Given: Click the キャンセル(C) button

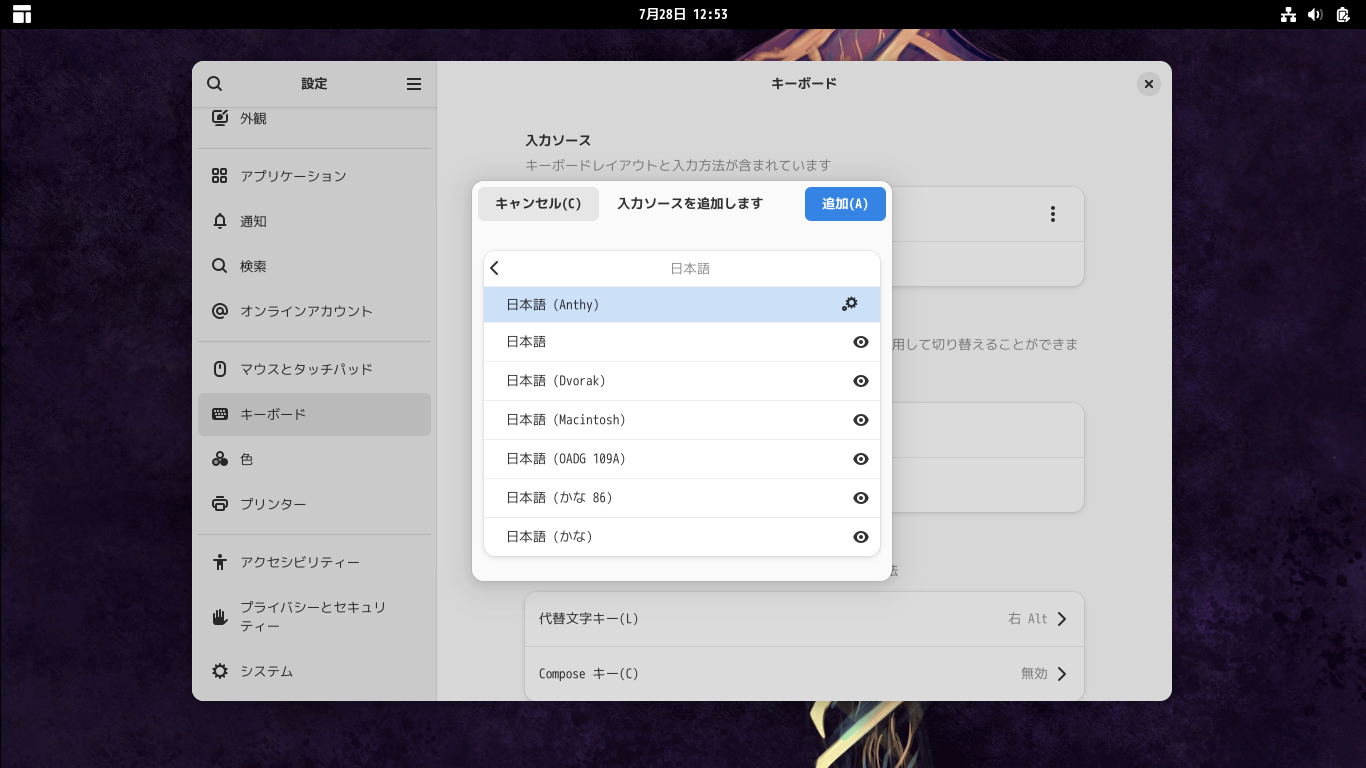Looking at the screenshot, I should [x=538, y=204].
